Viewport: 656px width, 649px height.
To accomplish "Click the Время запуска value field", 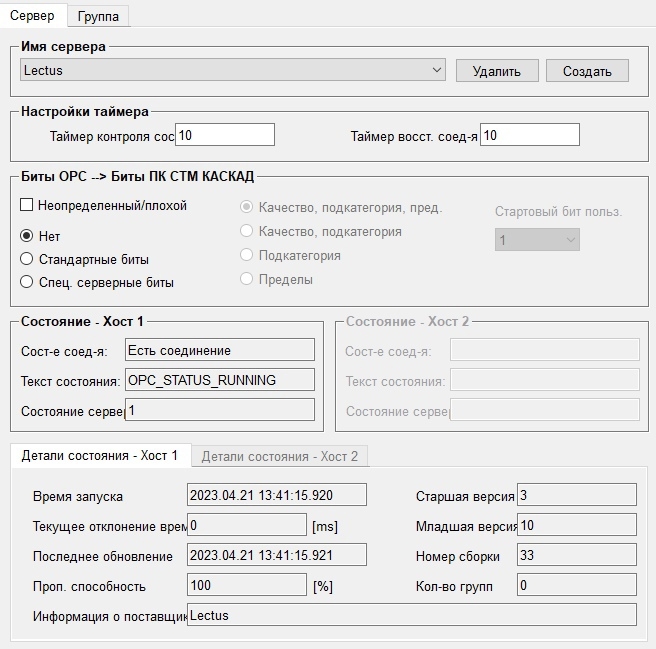I will tap(277, 495).
